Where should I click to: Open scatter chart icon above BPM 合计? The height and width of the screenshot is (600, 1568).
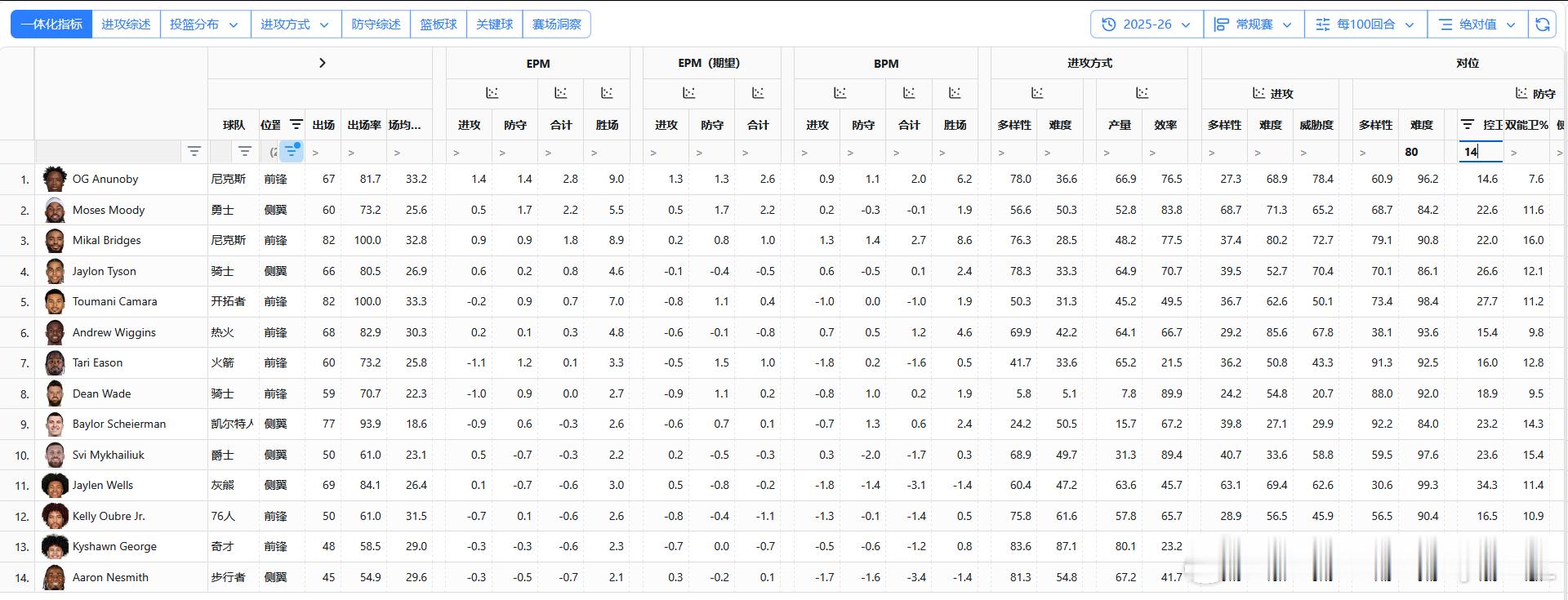click(909, 93)
